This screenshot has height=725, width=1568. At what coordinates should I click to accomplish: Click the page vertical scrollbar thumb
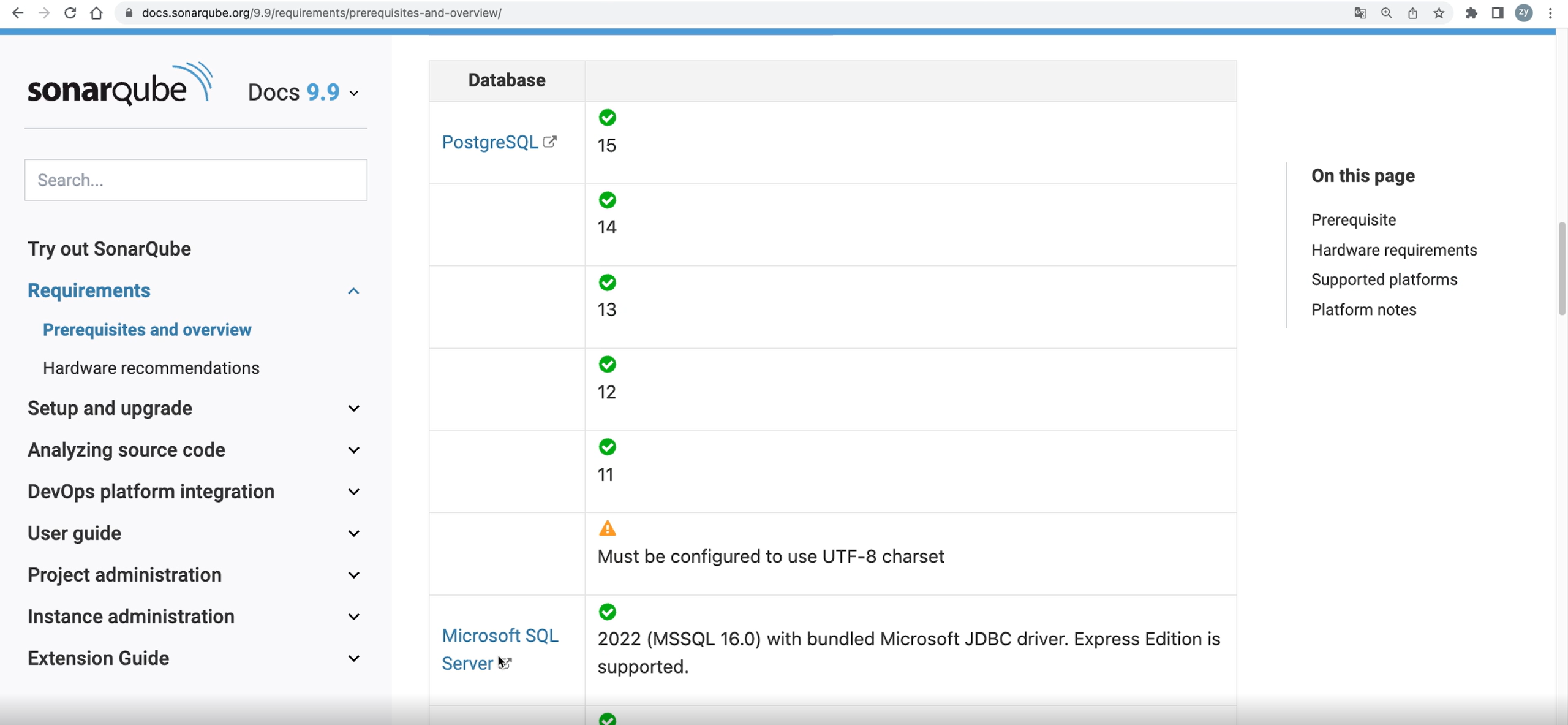tap(1562, 268)
